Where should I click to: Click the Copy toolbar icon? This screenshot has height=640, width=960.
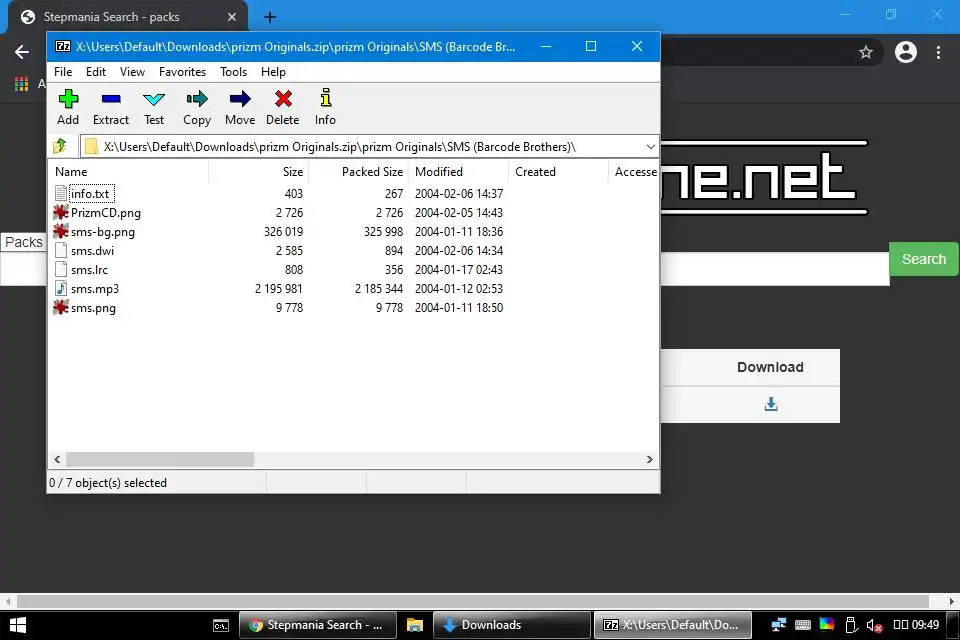click(x=197, y=99)
